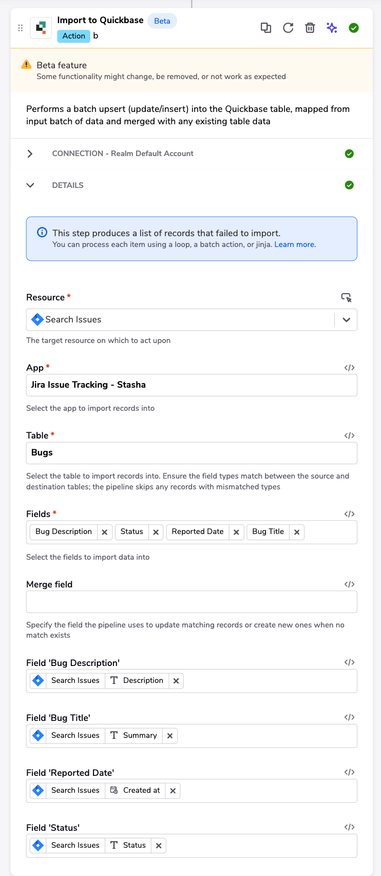Toggle code view for Fields selector
Viewport: 381px width, 876px height.
click(349, 514)
